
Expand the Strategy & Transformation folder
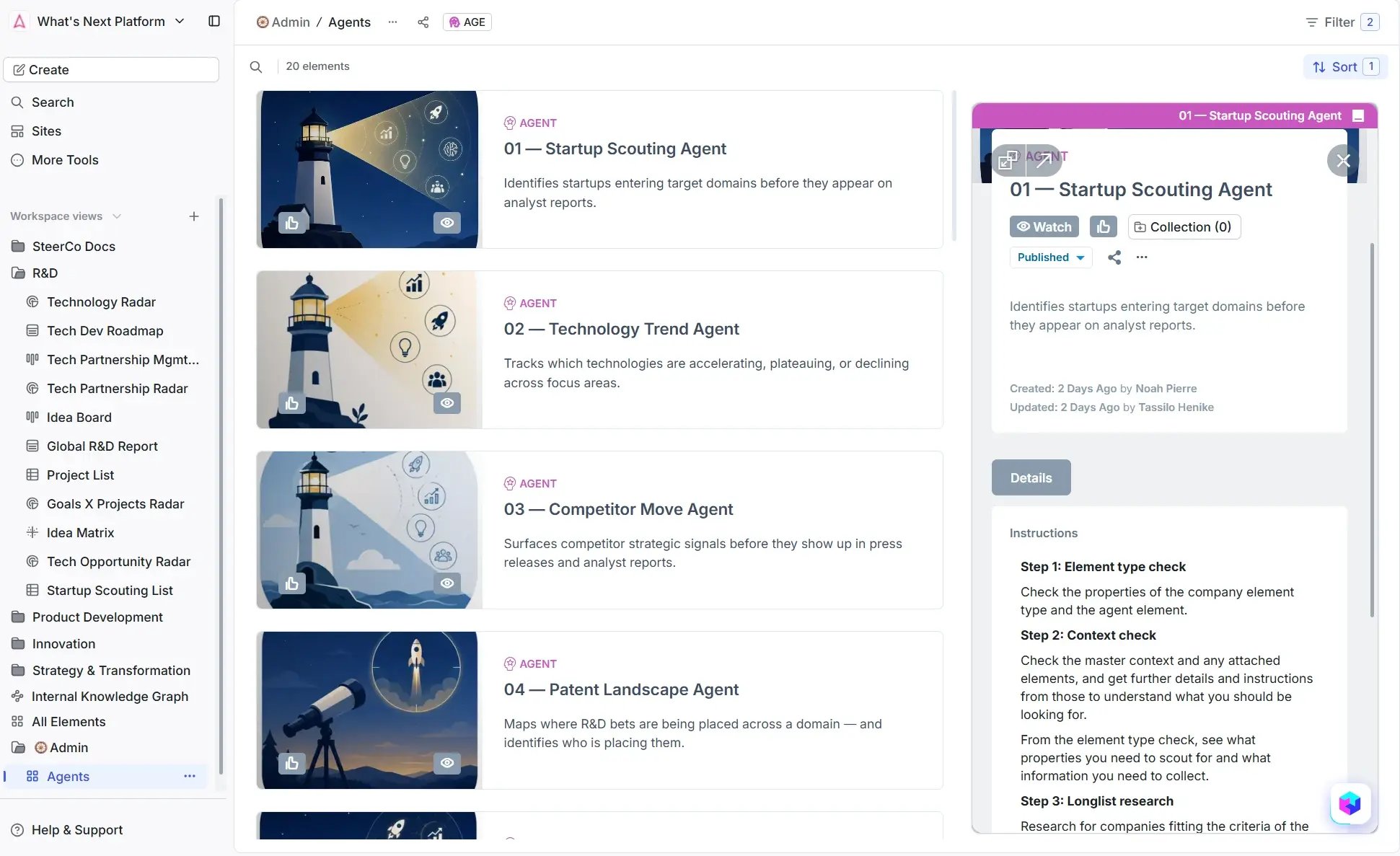click(111, 670)
